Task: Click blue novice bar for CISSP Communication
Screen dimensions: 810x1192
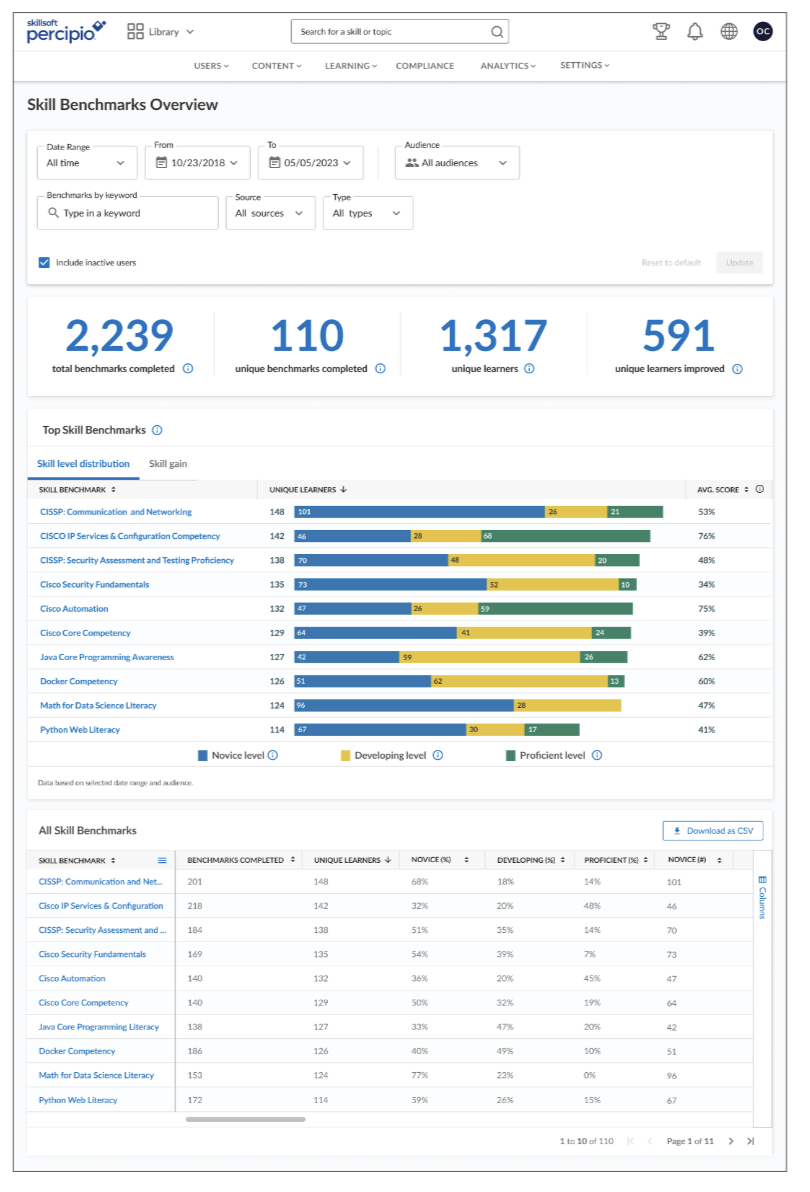Action: pyautogui.click(x=419, y=512)
